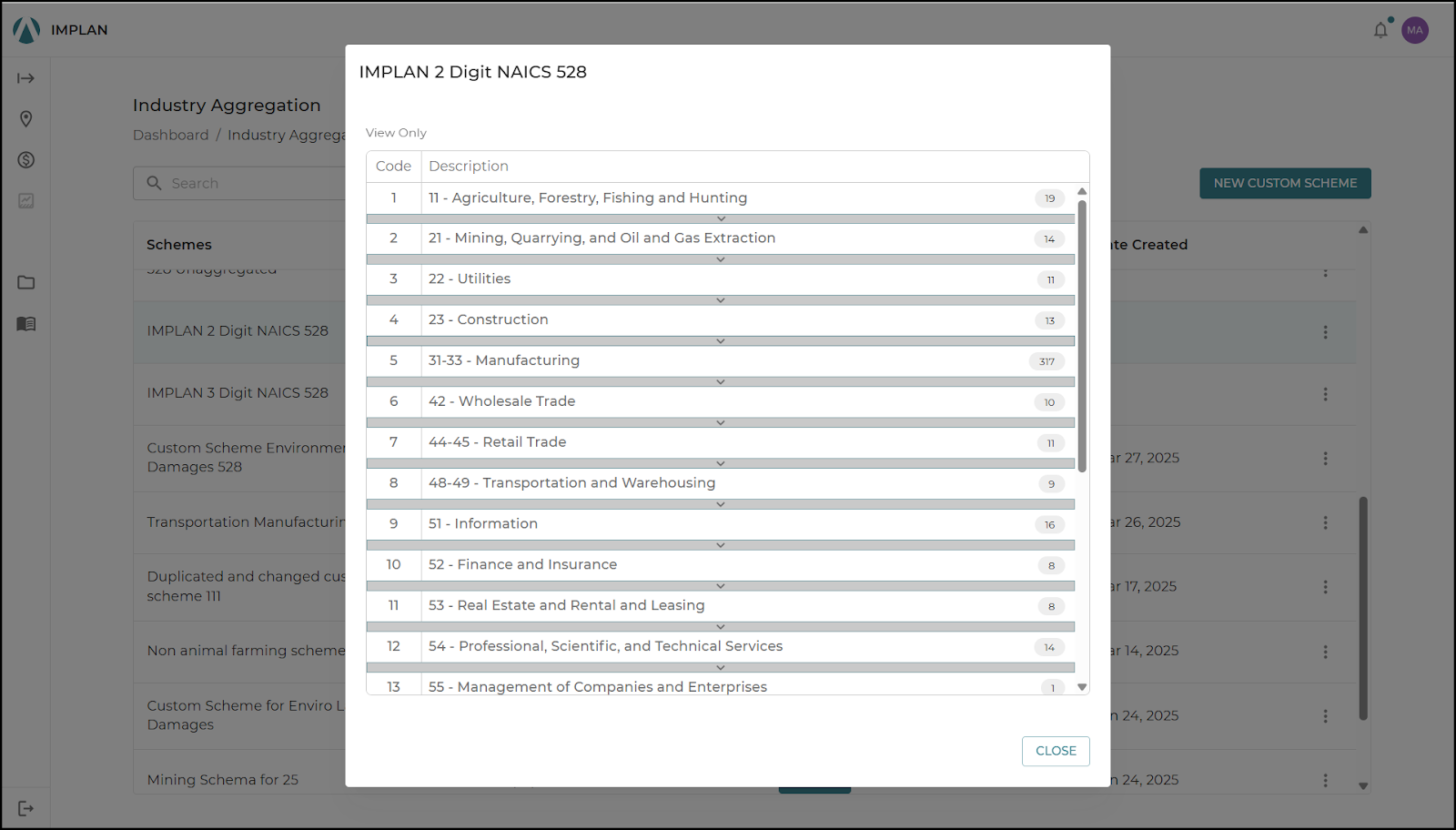Select the 44-45 Retail Trade row

(x=721, y=442)
